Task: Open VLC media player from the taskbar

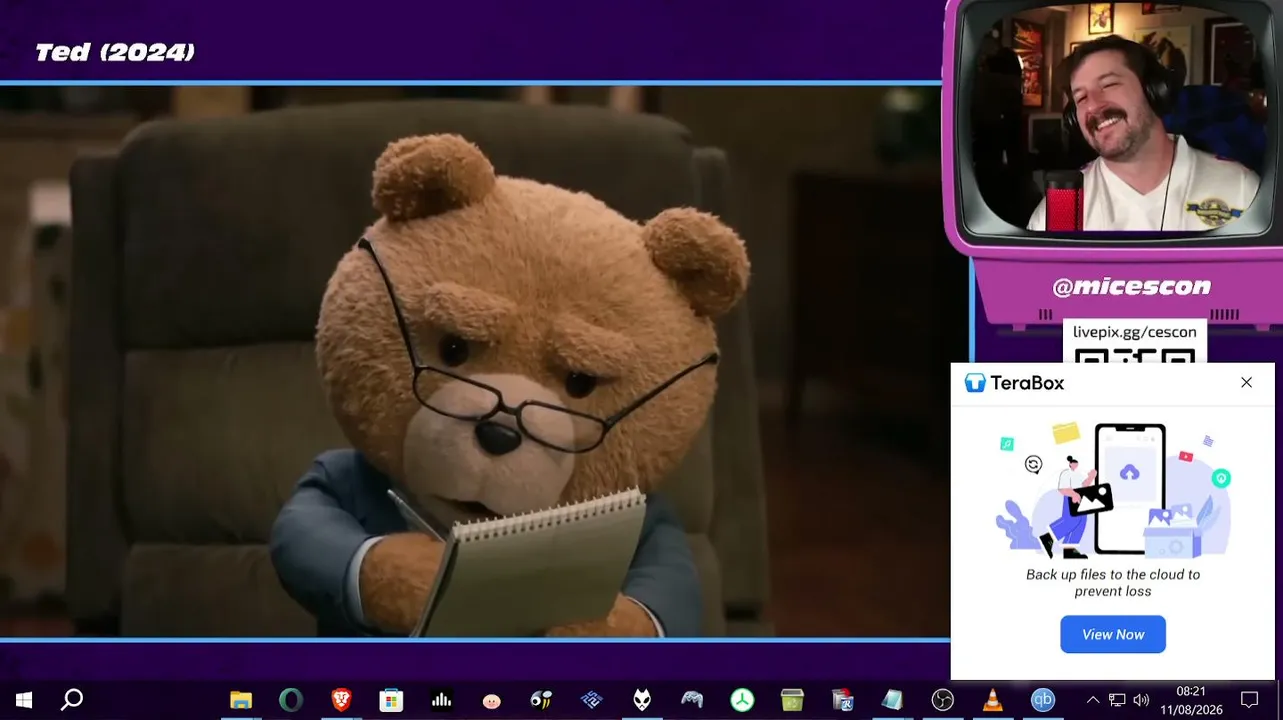Action: coord(992,700)
